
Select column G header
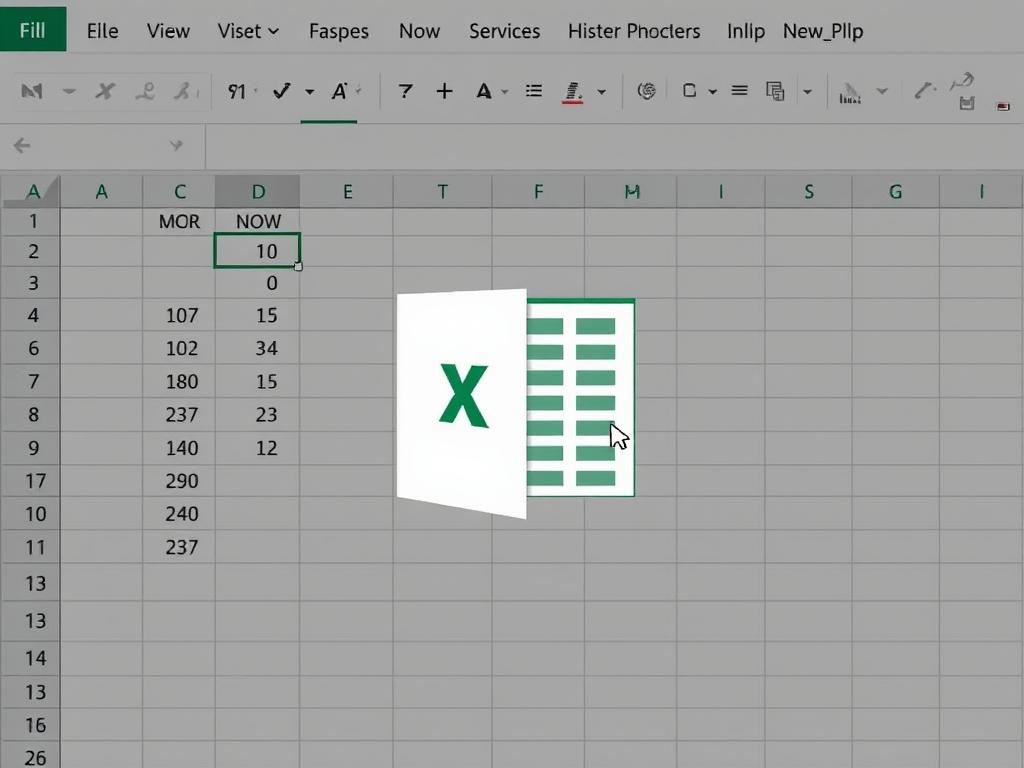(895, 191)
